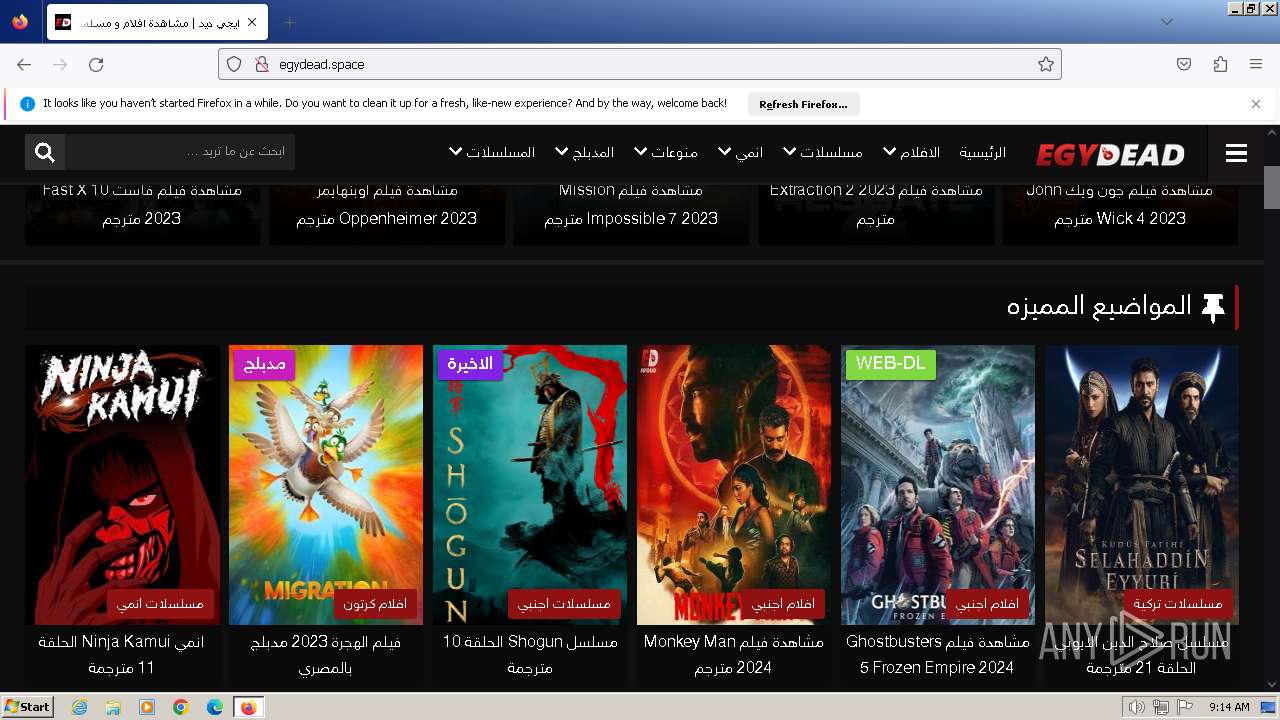Click the network icon in system tray
1280x720 pixels.
1161,707
